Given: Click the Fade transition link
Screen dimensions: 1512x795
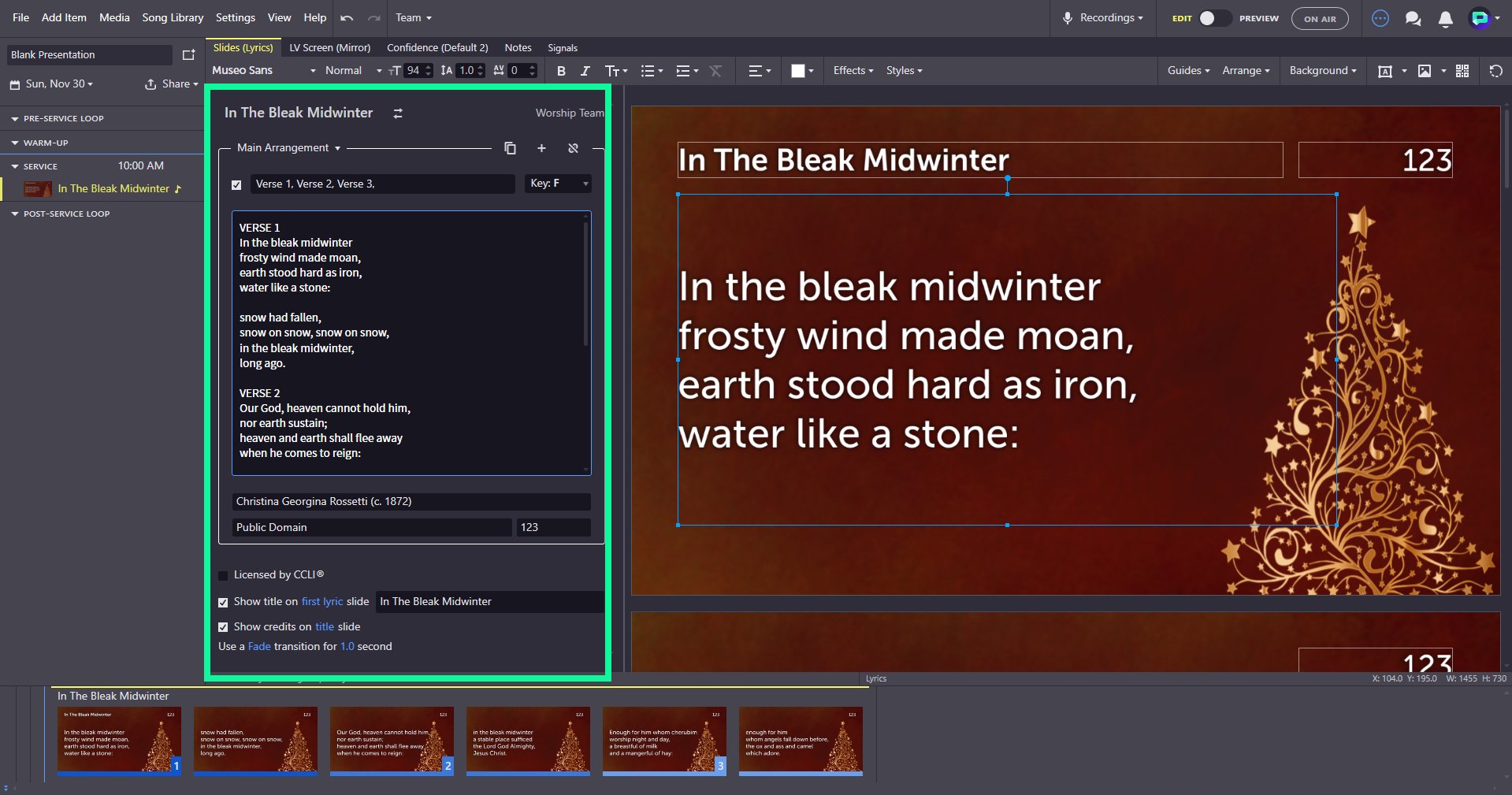Looking at the screenshot, I should [x=259, y=647].
